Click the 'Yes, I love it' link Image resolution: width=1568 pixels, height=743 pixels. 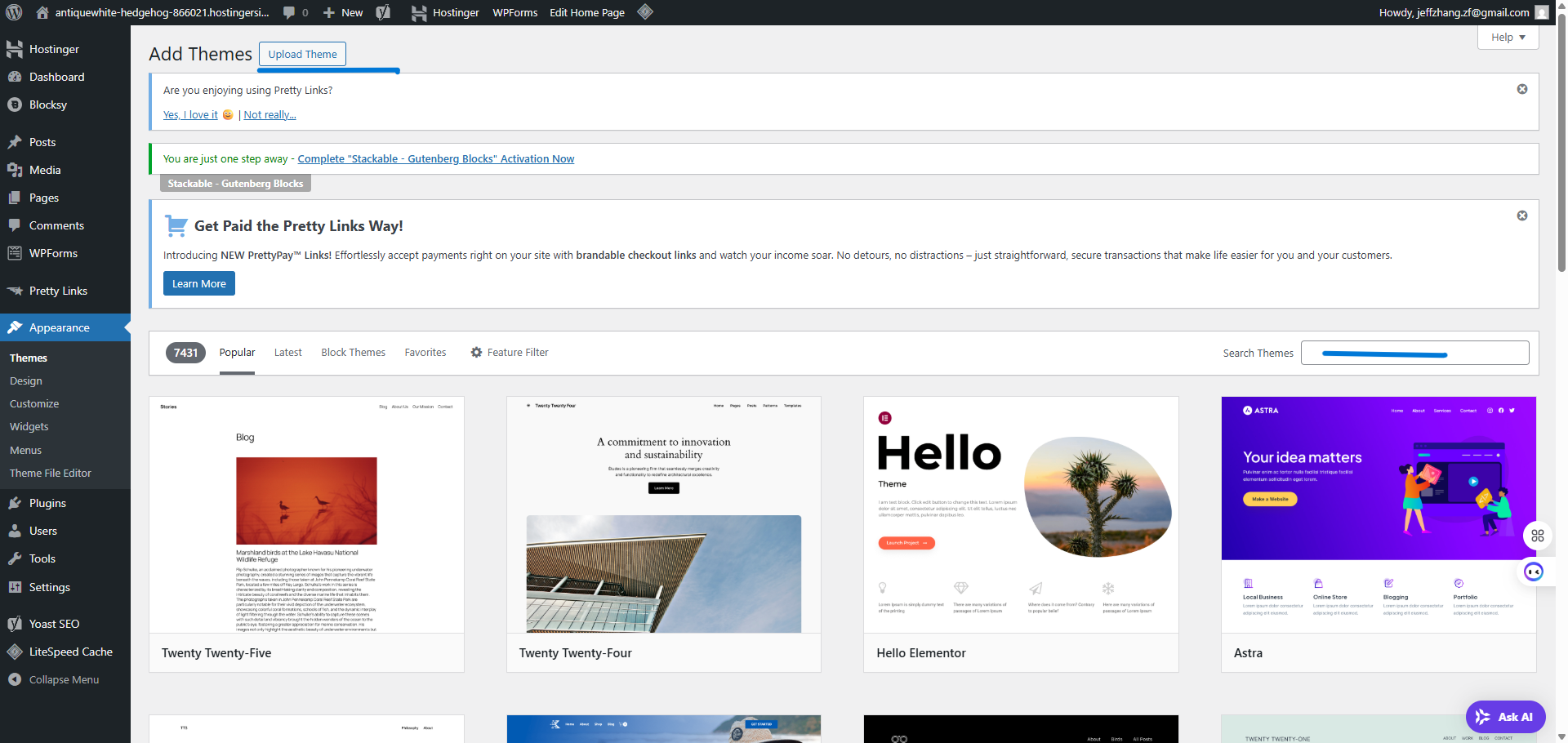(x=191, y=114)
